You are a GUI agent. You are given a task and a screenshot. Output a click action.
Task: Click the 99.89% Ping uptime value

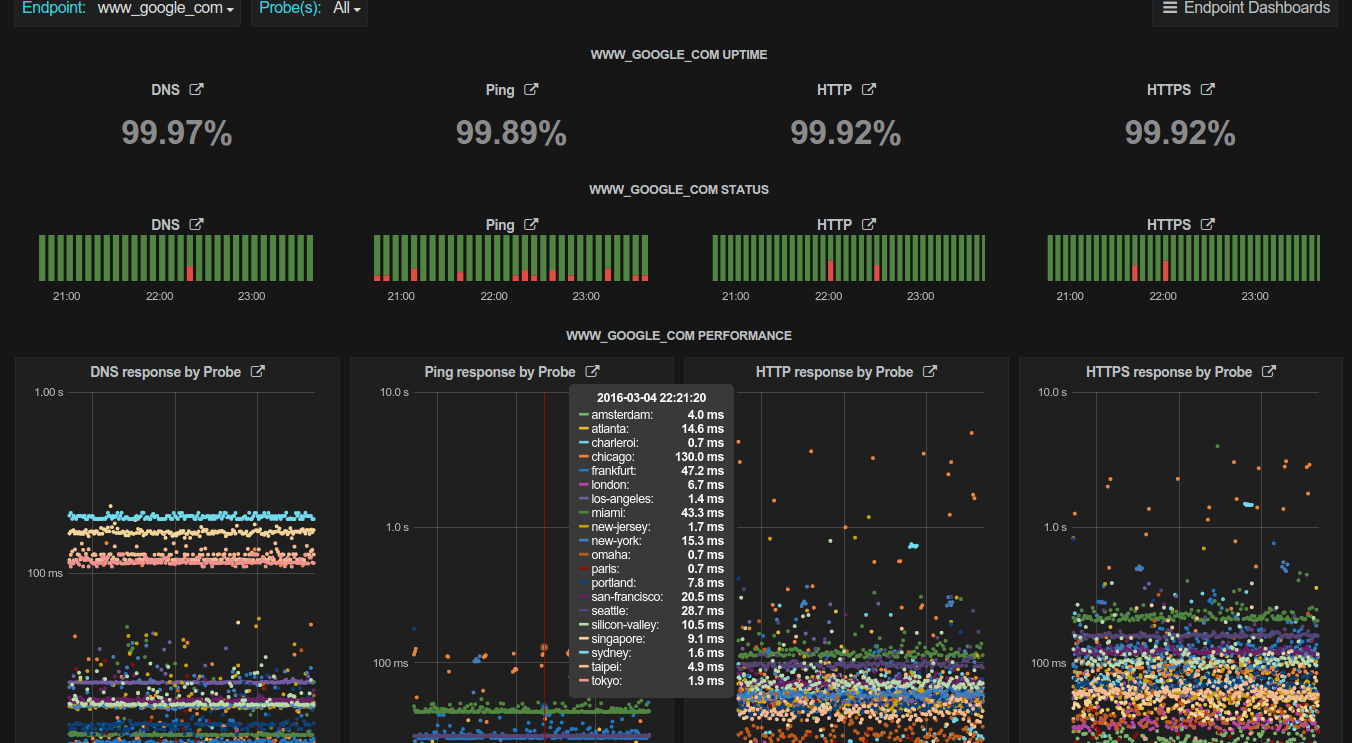coord(511,133)
